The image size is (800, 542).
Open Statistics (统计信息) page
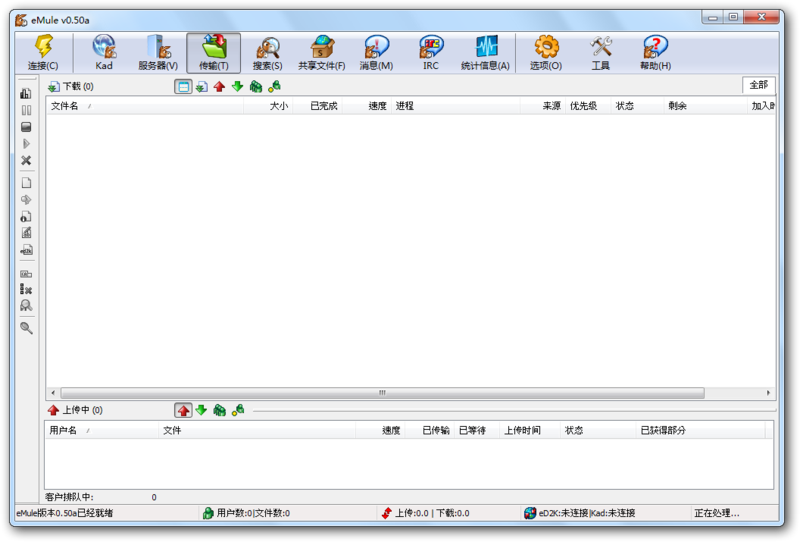click(x=485, y=53)
